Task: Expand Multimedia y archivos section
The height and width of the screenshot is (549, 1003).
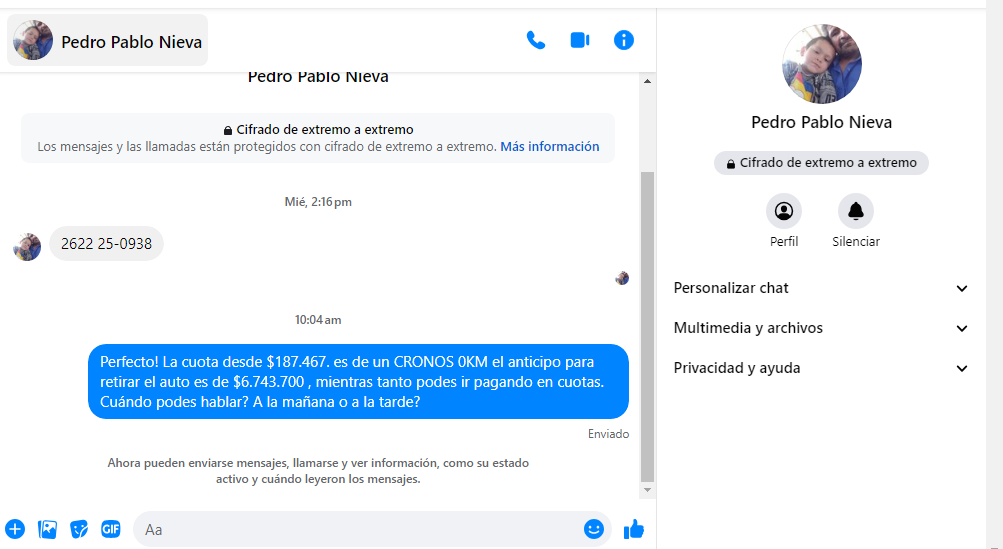Action: [821, 328]
